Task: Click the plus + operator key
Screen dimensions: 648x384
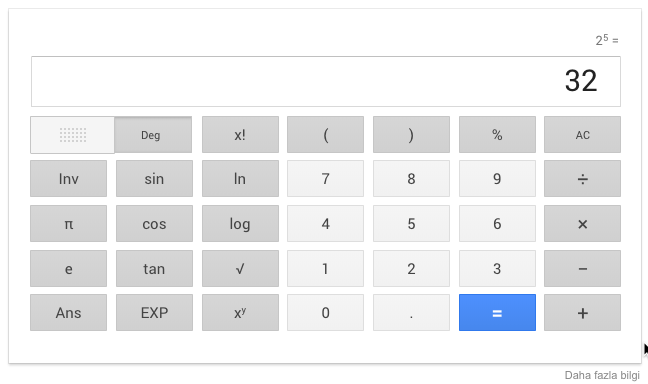Action: click(x=582, y=312)
